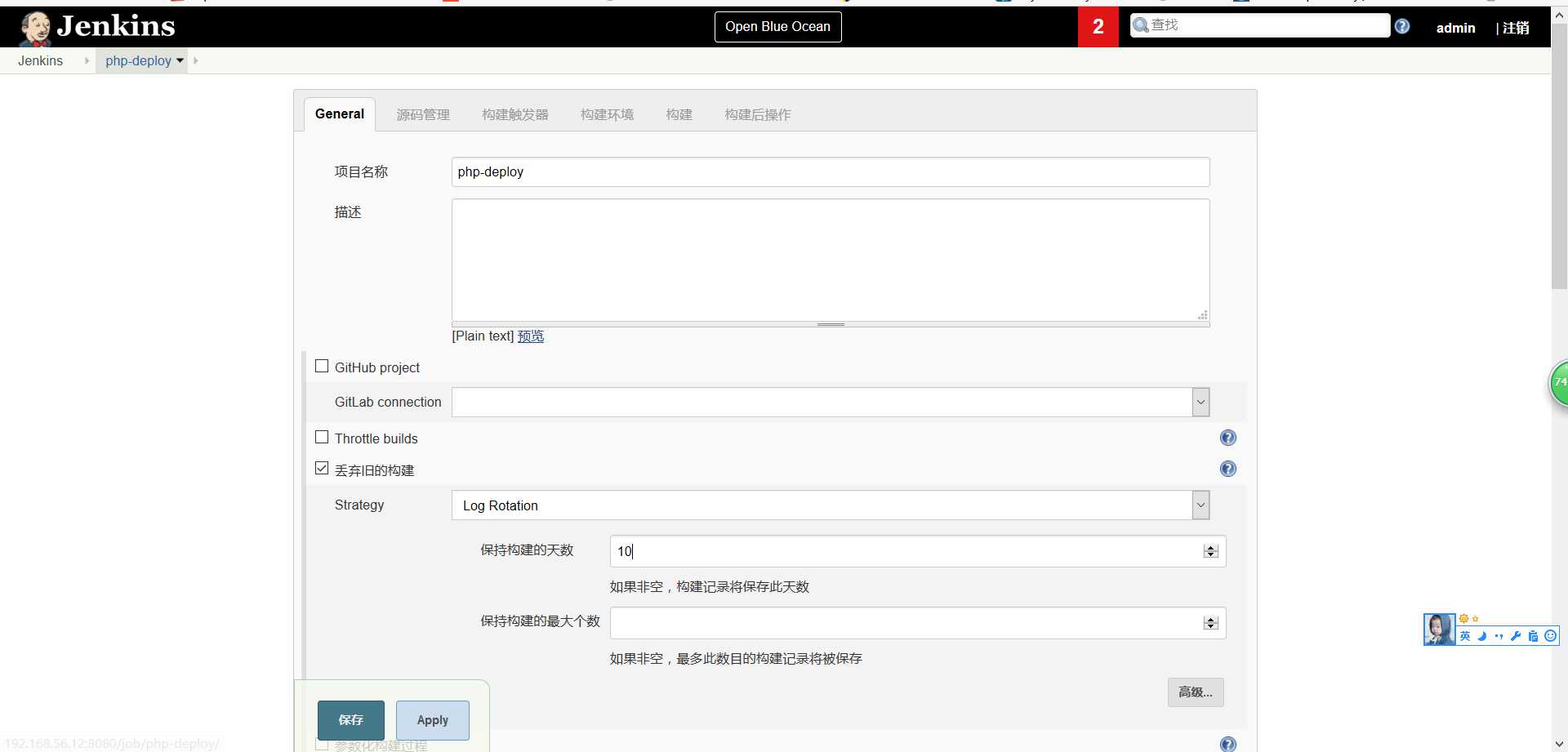Click the php-deploy breadcrumb link
The height and width of the screenshot is (752, 1568).
138,60
